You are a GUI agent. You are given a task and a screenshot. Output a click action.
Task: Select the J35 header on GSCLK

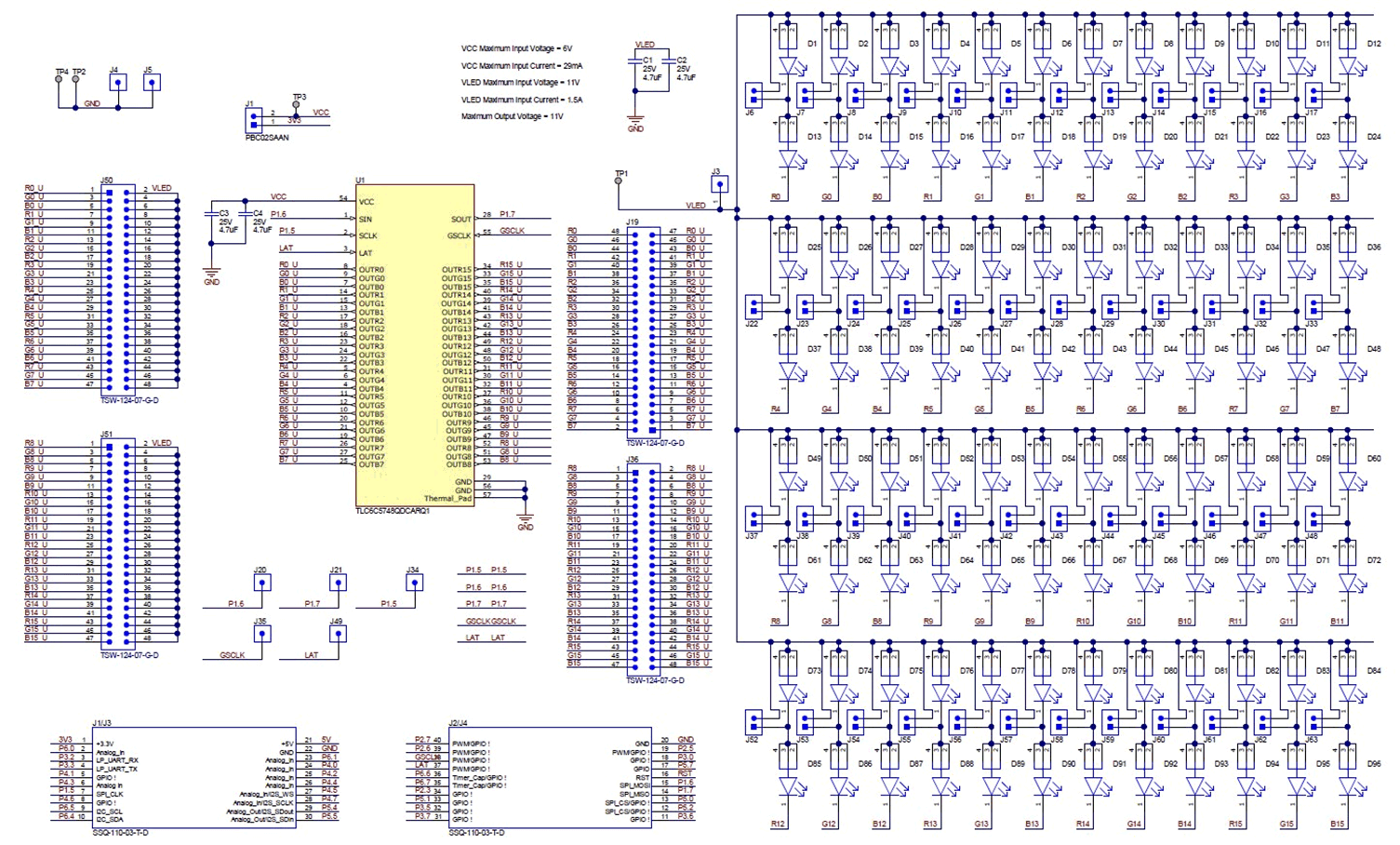(x=262, y=635)
